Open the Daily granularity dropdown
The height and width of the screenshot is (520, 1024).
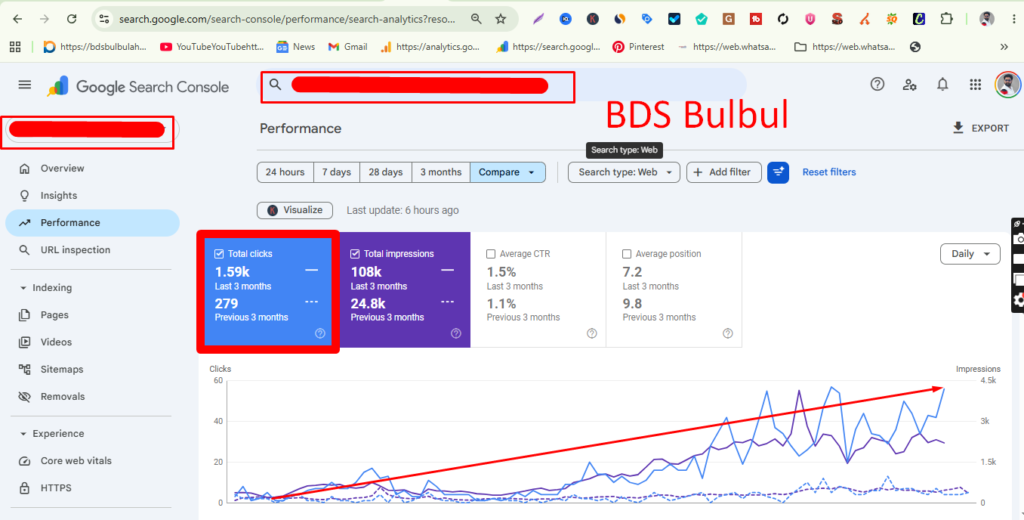970,254
